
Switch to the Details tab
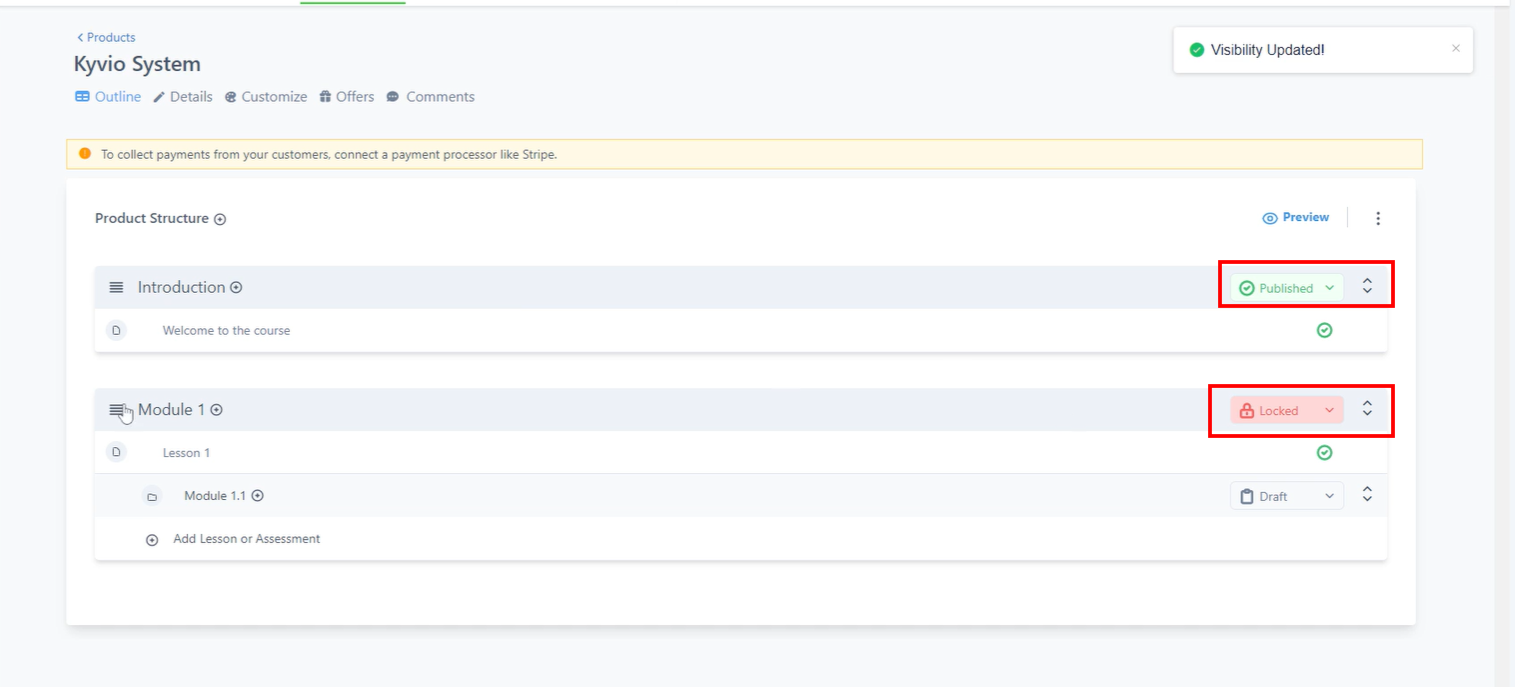coord(183,97)
